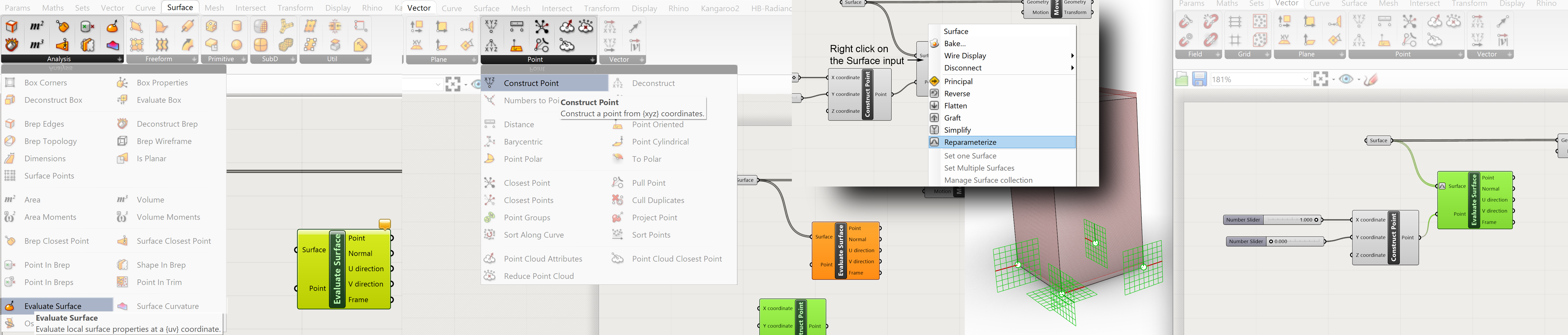This screenshot has width=1568, height=335.
Task: Click top-left magnet icon in Field panel
Action: (1186, 22)
